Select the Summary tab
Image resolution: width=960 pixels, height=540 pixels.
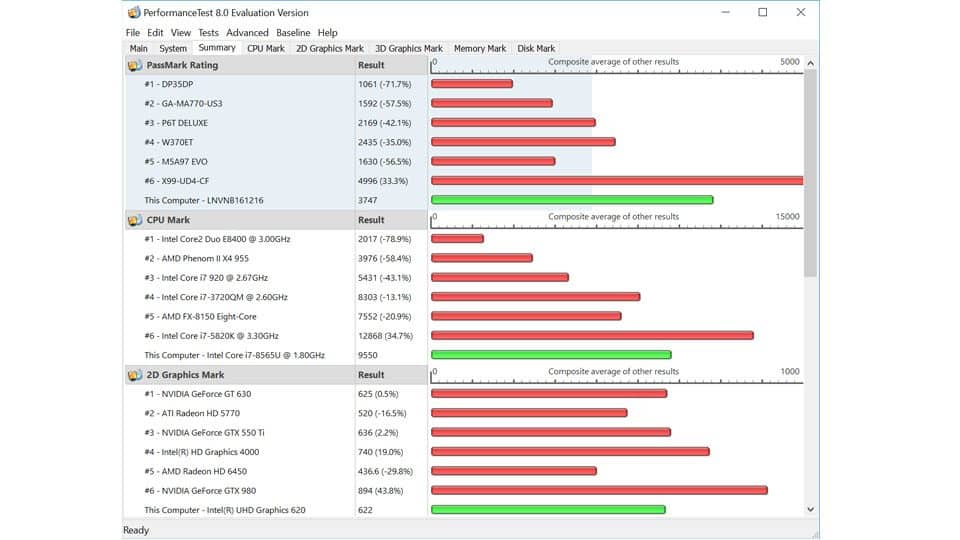[217, 48]
